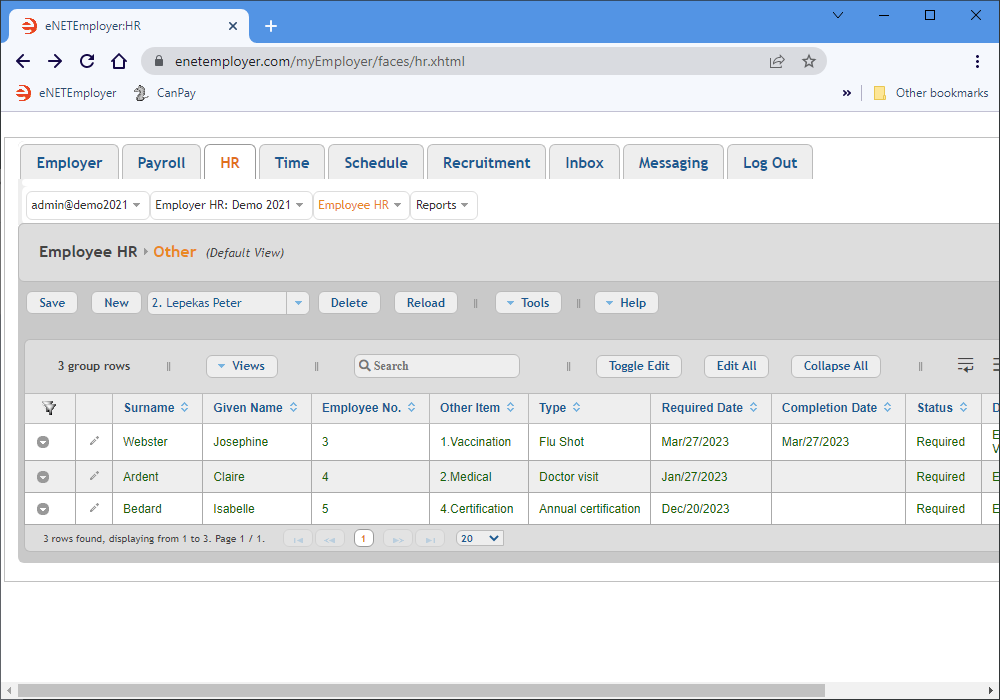Bookmark this page with the star icon
This screenshot has width=1000, height=700.
[x=809, y=61]
